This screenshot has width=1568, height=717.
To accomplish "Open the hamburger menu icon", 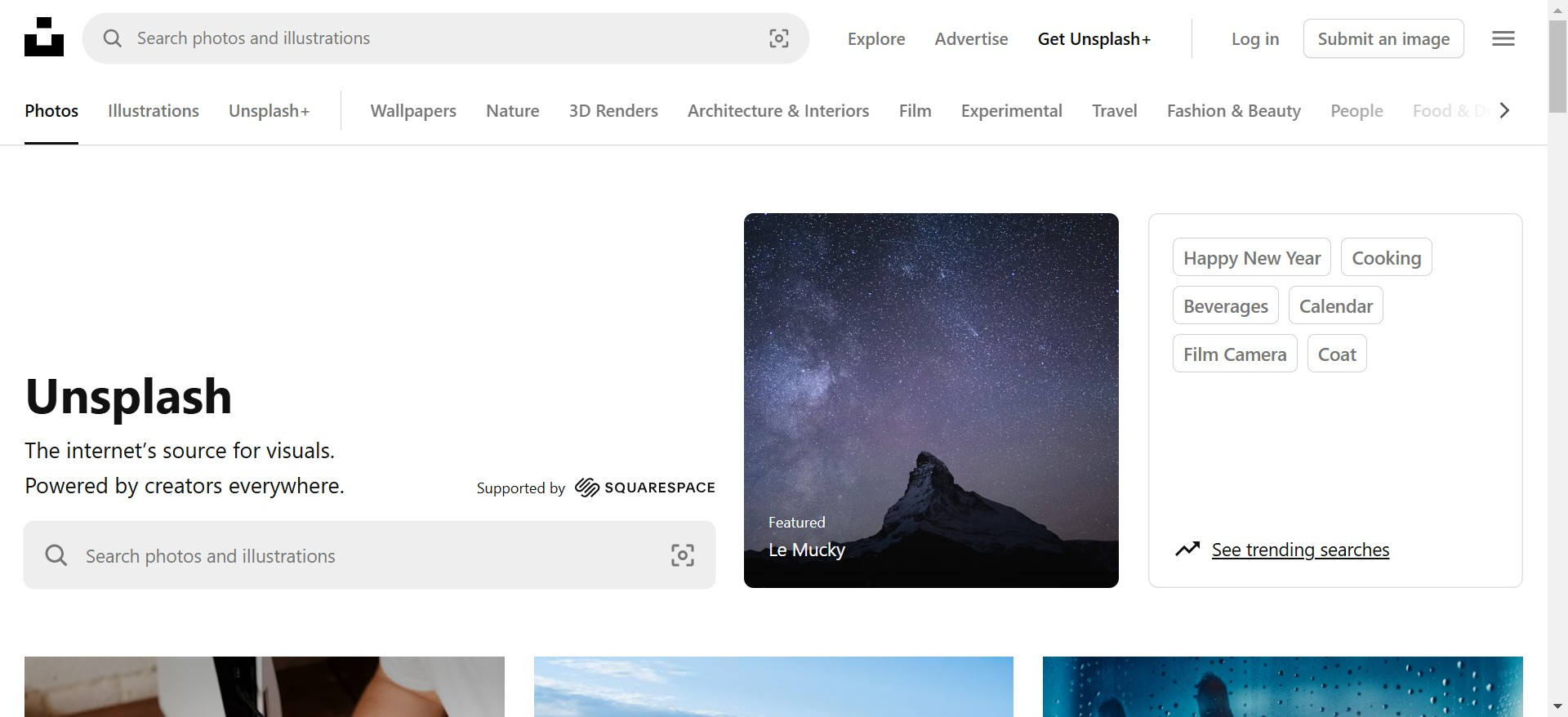I will tap(1503, 38).
